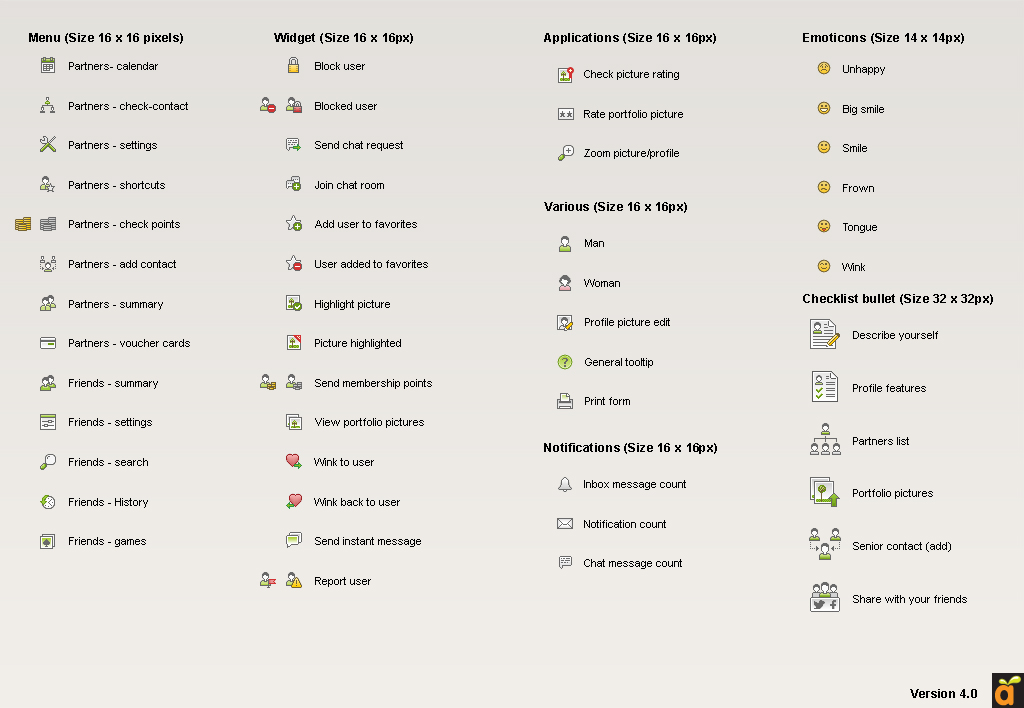Click the Portfolio pictures checklist icon
Screen dimensions: 1024x708
[825, 492]
